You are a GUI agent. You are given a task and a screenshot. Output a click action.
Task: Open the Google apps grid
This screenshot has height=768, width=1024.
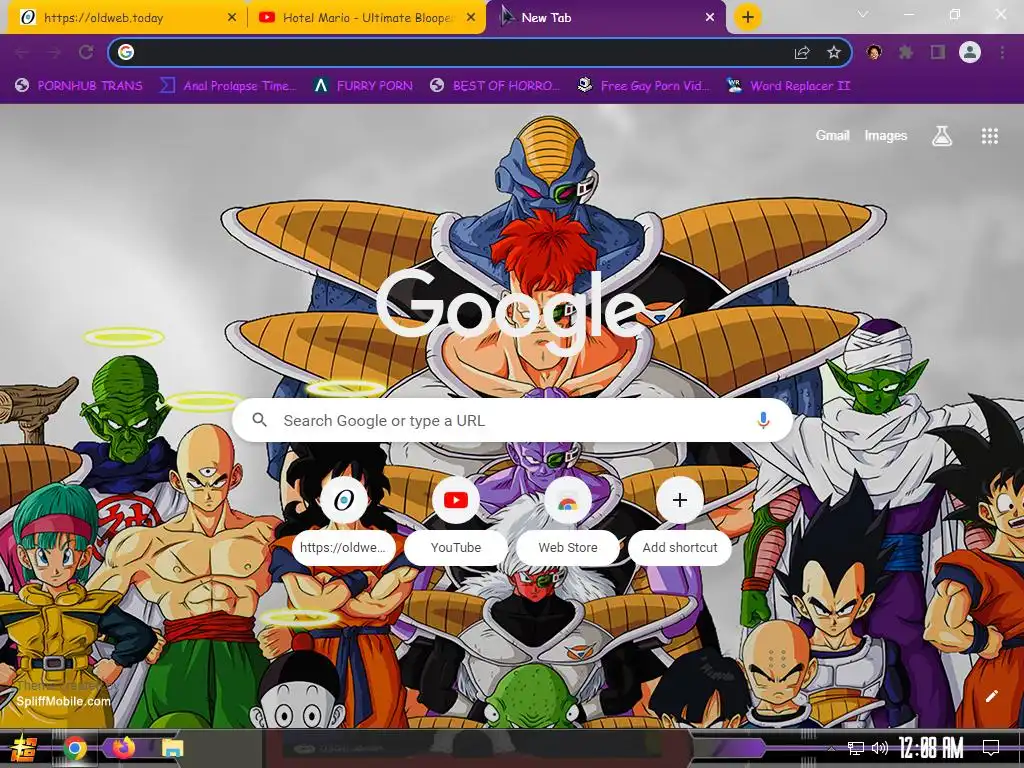click(989, 136)
